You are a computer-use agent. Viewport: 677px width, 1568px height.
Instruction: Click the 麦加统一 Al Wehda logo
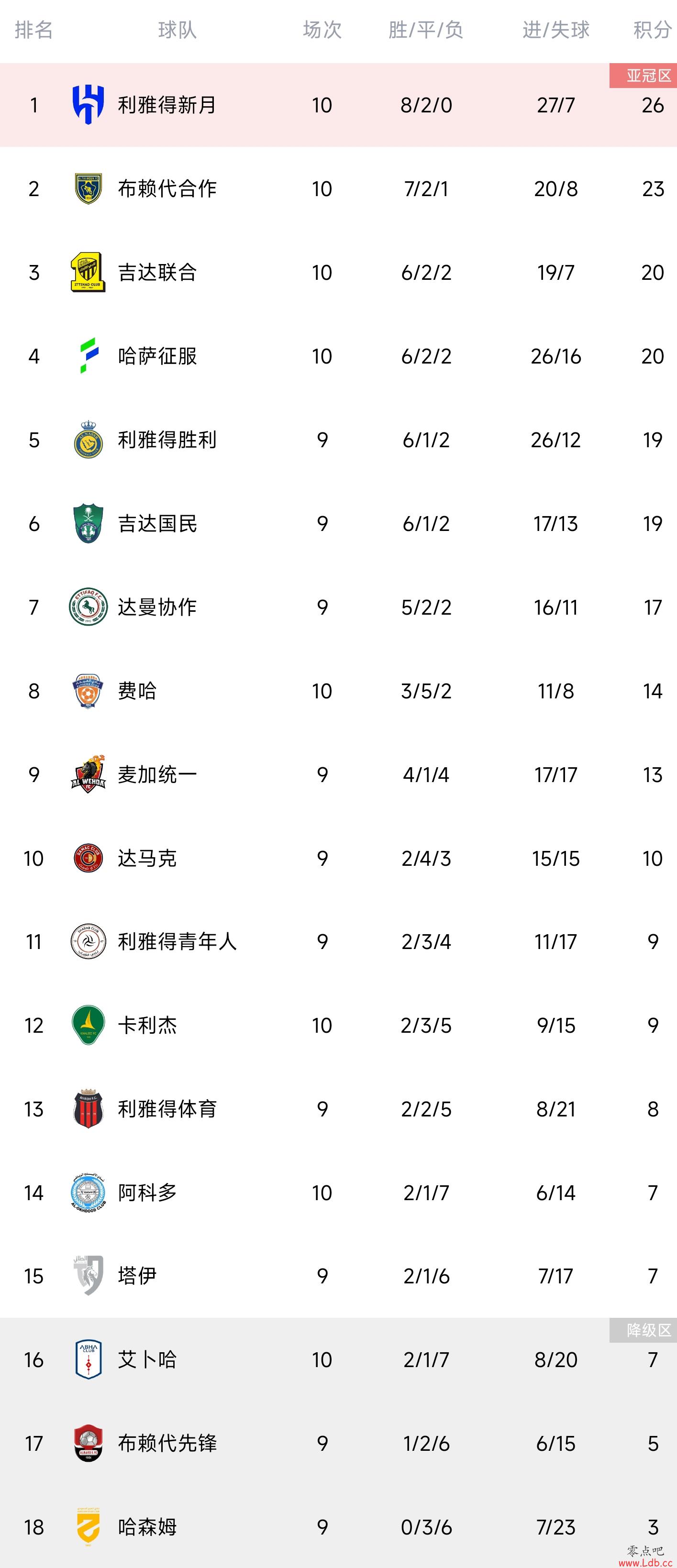pyautogui.click(x=89, y=774)
